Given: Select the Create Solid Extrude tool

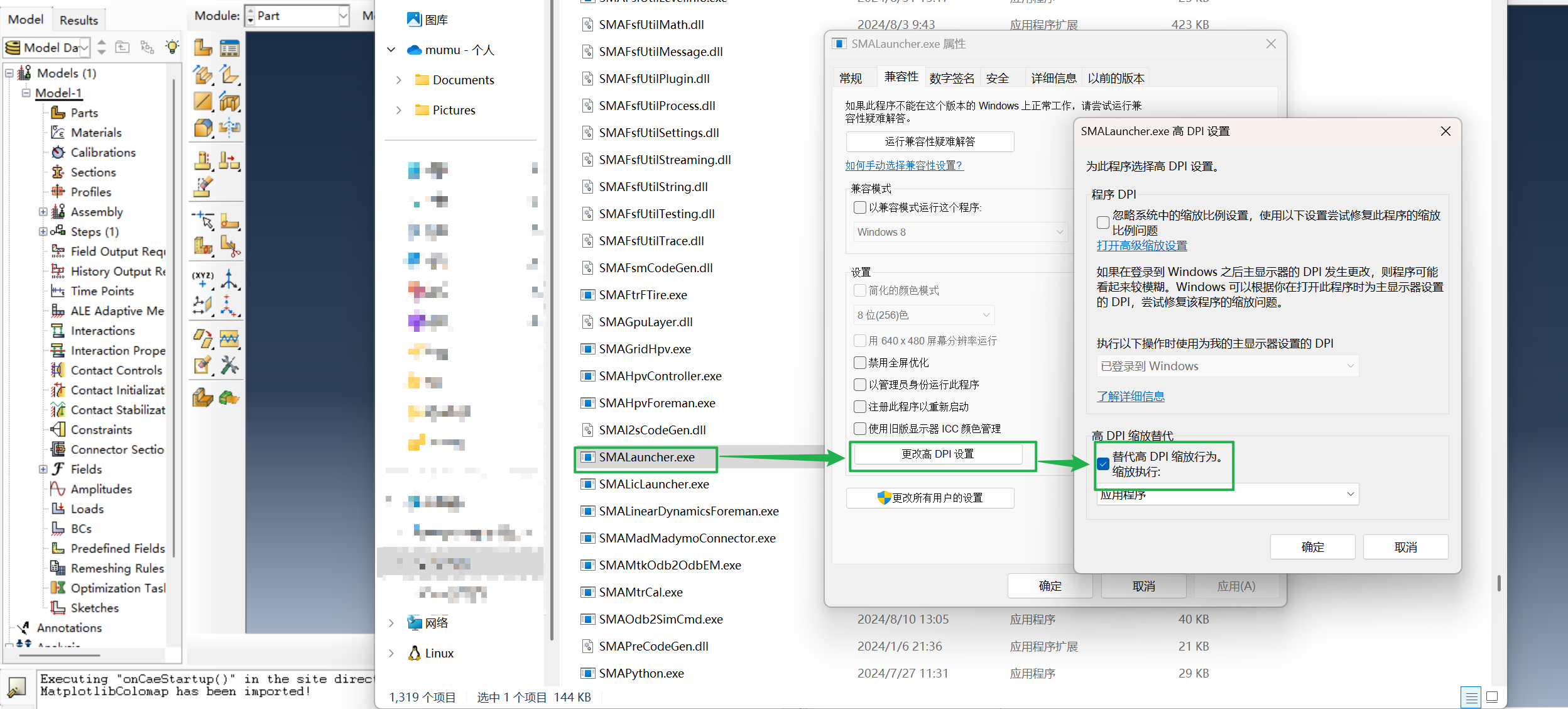Looking at the screenshot, I should coord(202,75).
